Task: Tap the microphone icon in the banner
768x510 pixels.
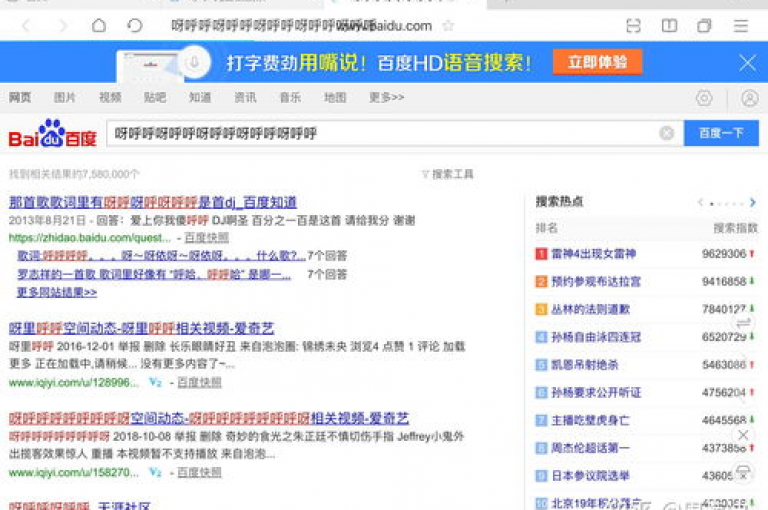Action: (194, 62)
